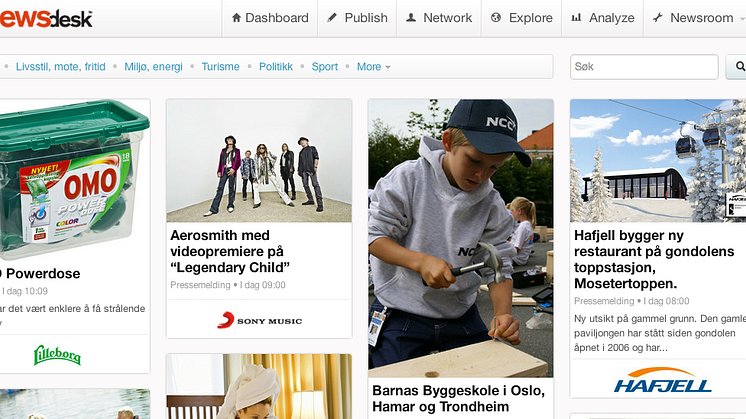Select the Sport category
Image resolution: width=746 pixels, height=419 pixels.
tap(324, 67)
